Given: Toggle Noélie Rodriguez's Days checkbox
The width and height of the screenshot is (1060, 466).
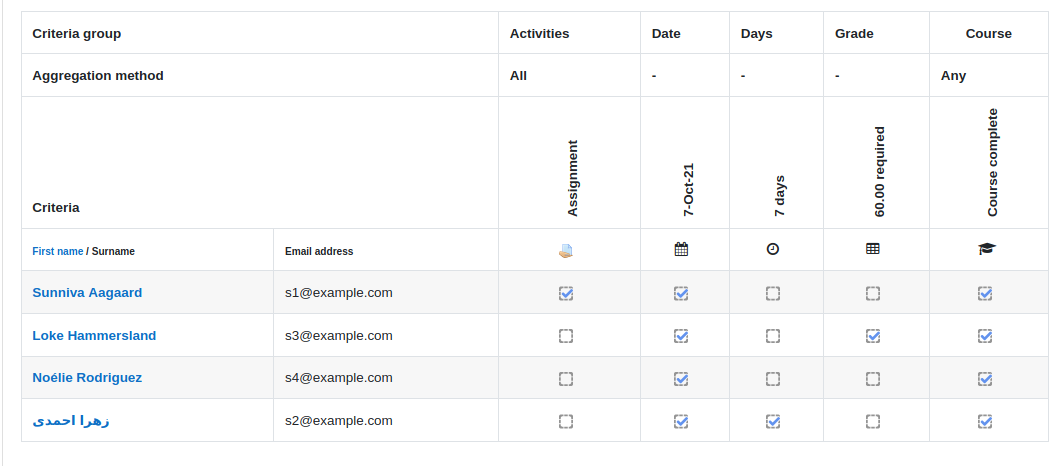Looking at the screenshot, I should pyautogui.click(x=773, y=379).
